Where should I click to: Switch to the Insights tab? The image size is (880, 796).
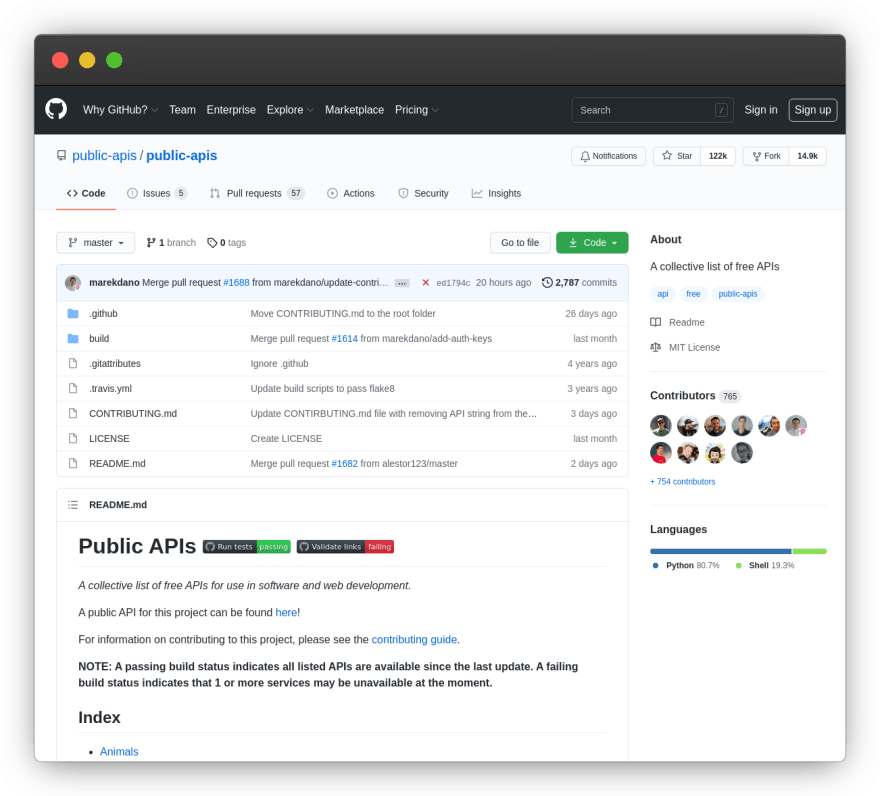[x=496, y=193]
